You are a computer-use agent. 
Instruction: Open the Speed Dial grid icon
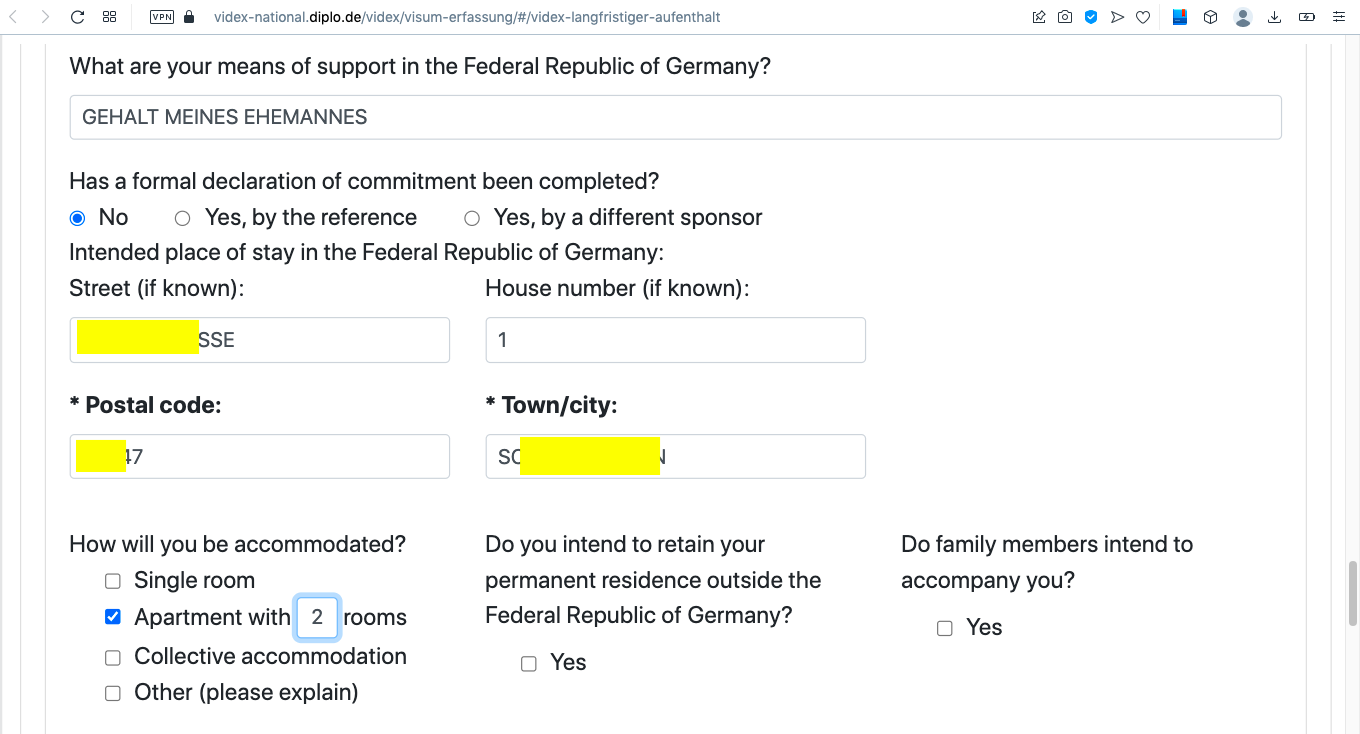click(x=110, y=17)
